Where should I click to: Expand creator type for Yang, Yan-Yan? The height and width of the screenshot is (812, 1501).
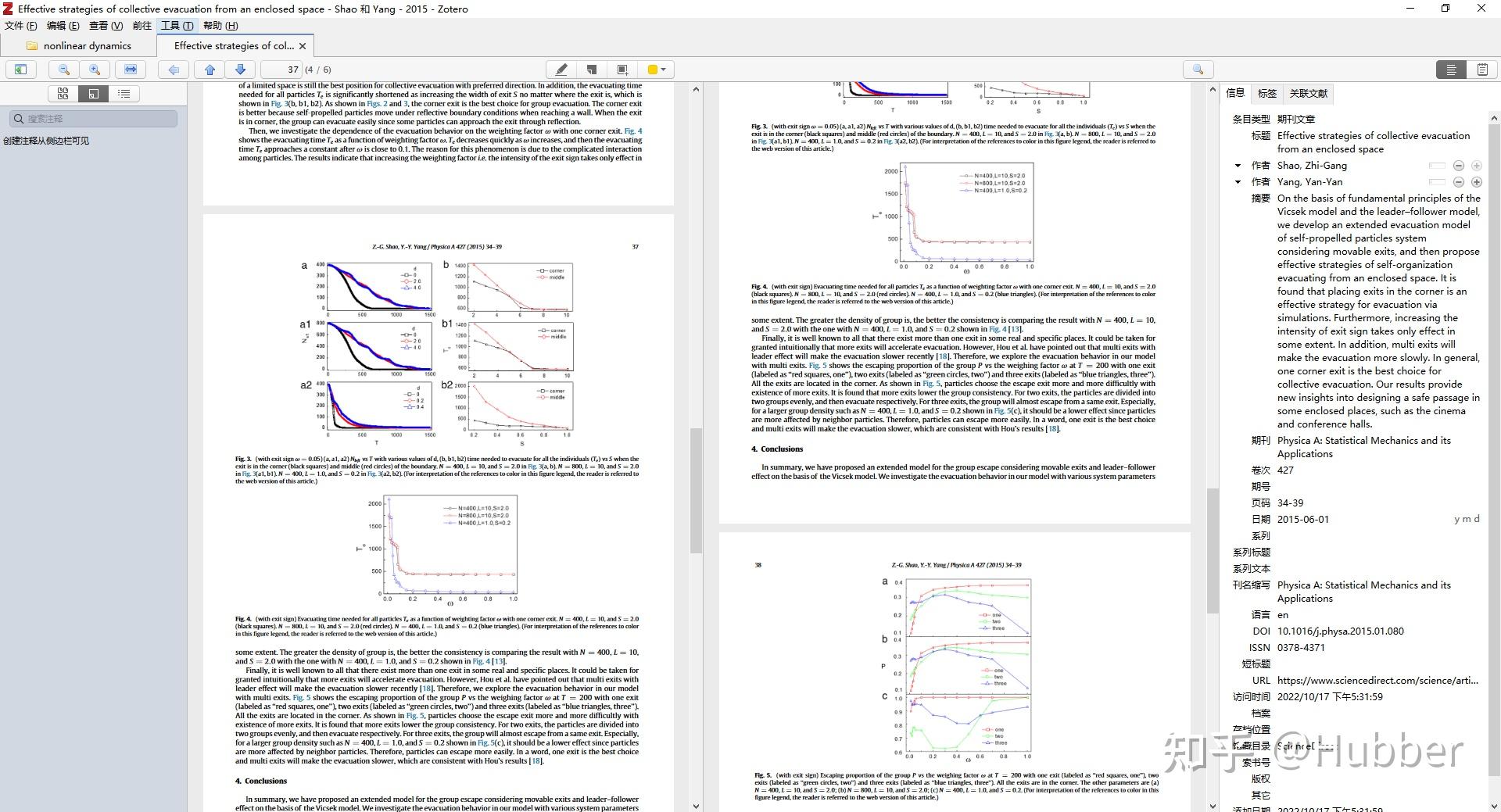click(x=1238, y=182)
